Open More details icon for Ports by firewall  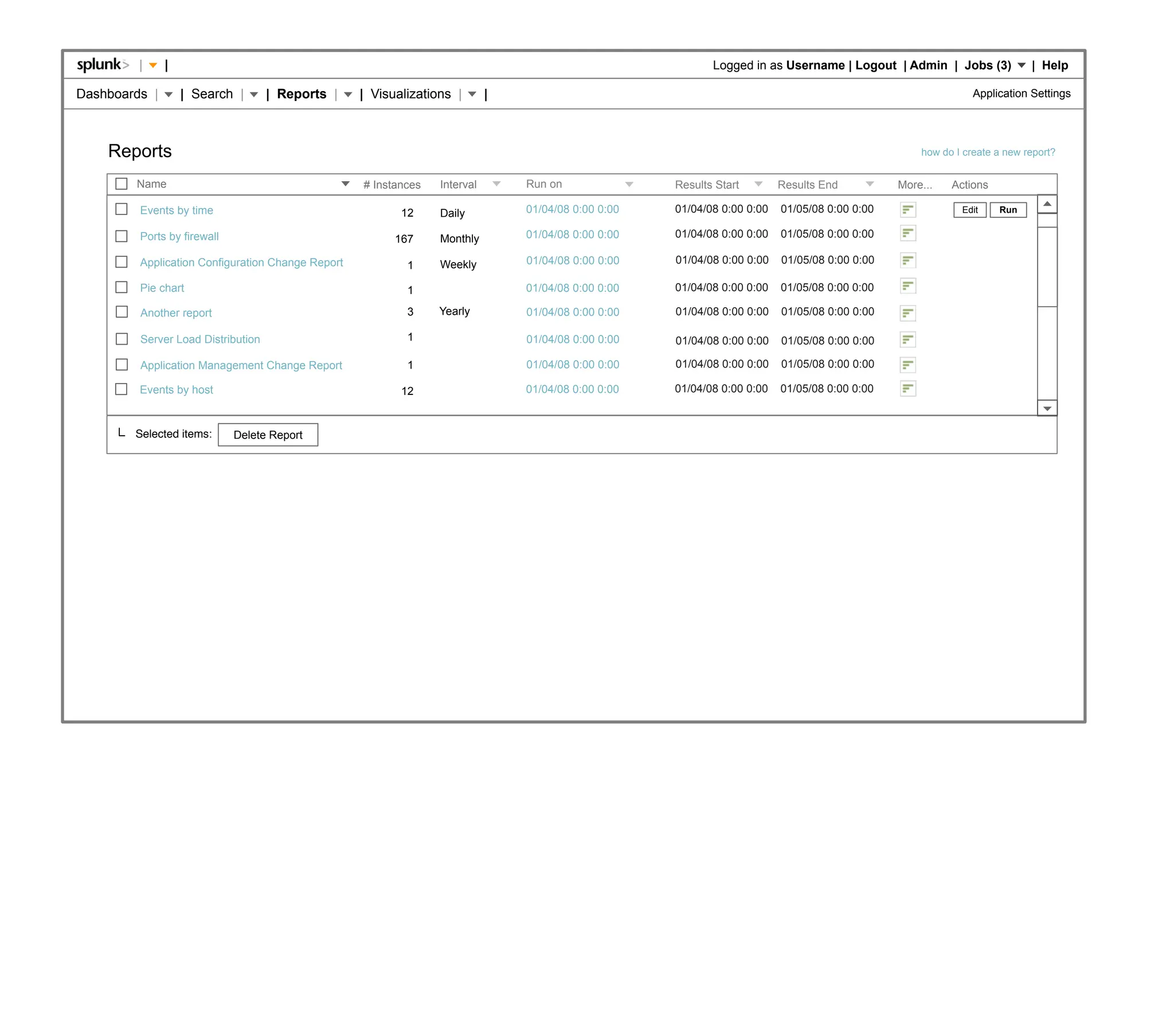point(907,233)
